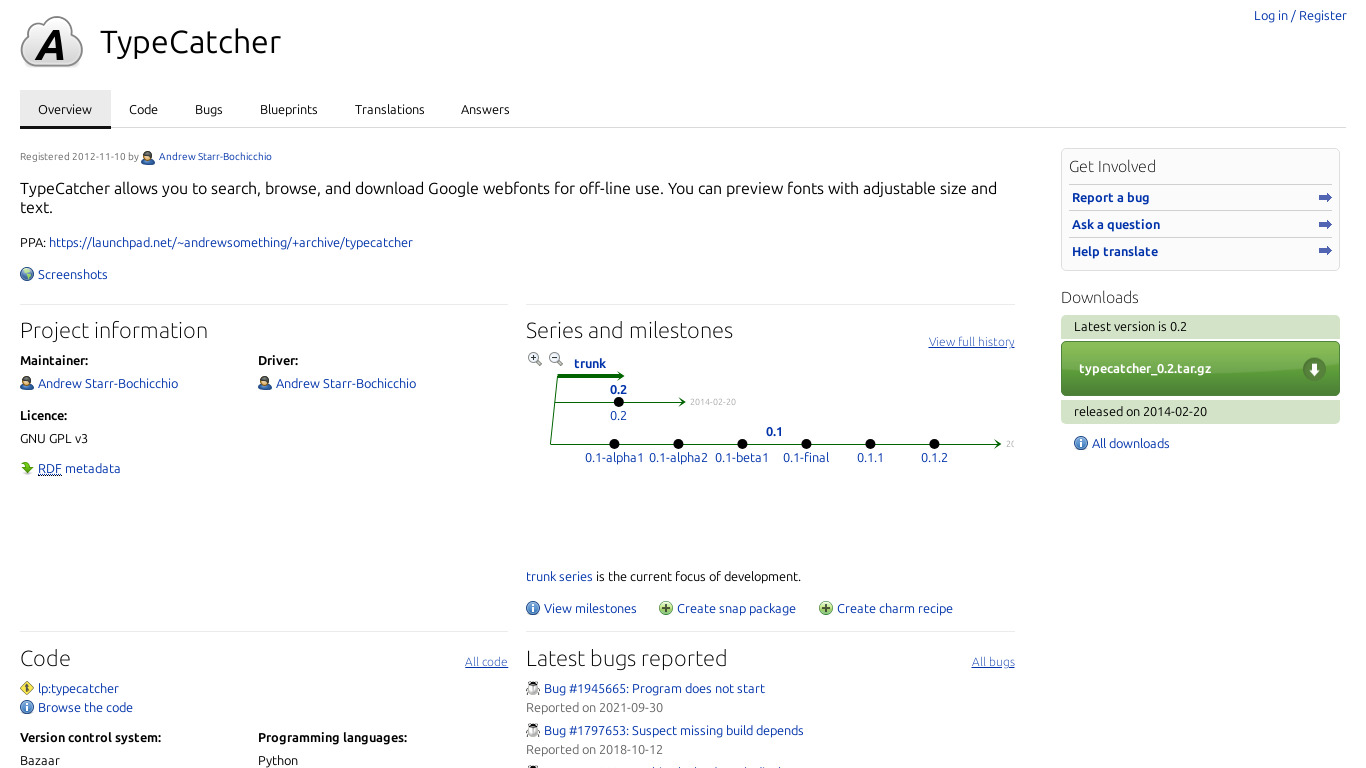Click Help translate link

[x=1115, y=252]
